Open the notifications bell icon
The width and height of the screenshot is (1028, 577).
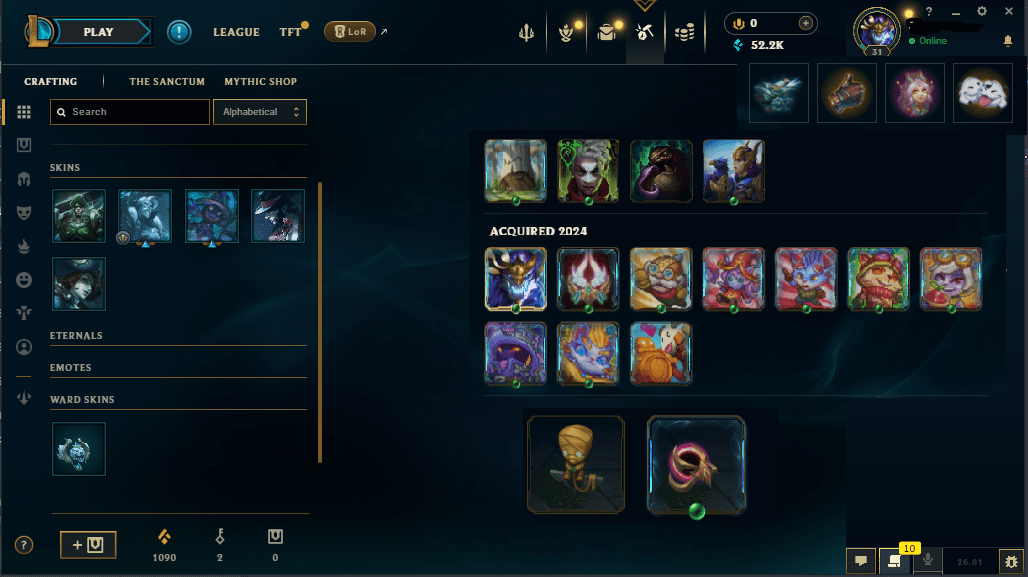pyautogui.click(x=1008, y=41)
